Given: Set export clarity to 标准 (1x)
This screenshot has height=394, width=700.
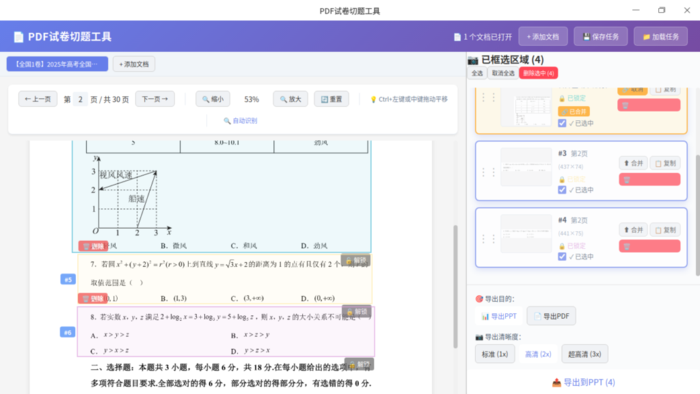Looking at the screenshot, I should pyautogui.click(x=495, y=354).
